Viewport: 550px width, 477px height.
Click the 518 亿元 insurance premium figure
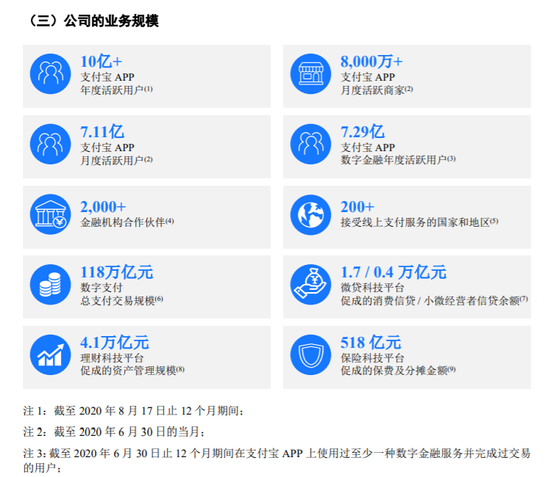tap(371, 343)
